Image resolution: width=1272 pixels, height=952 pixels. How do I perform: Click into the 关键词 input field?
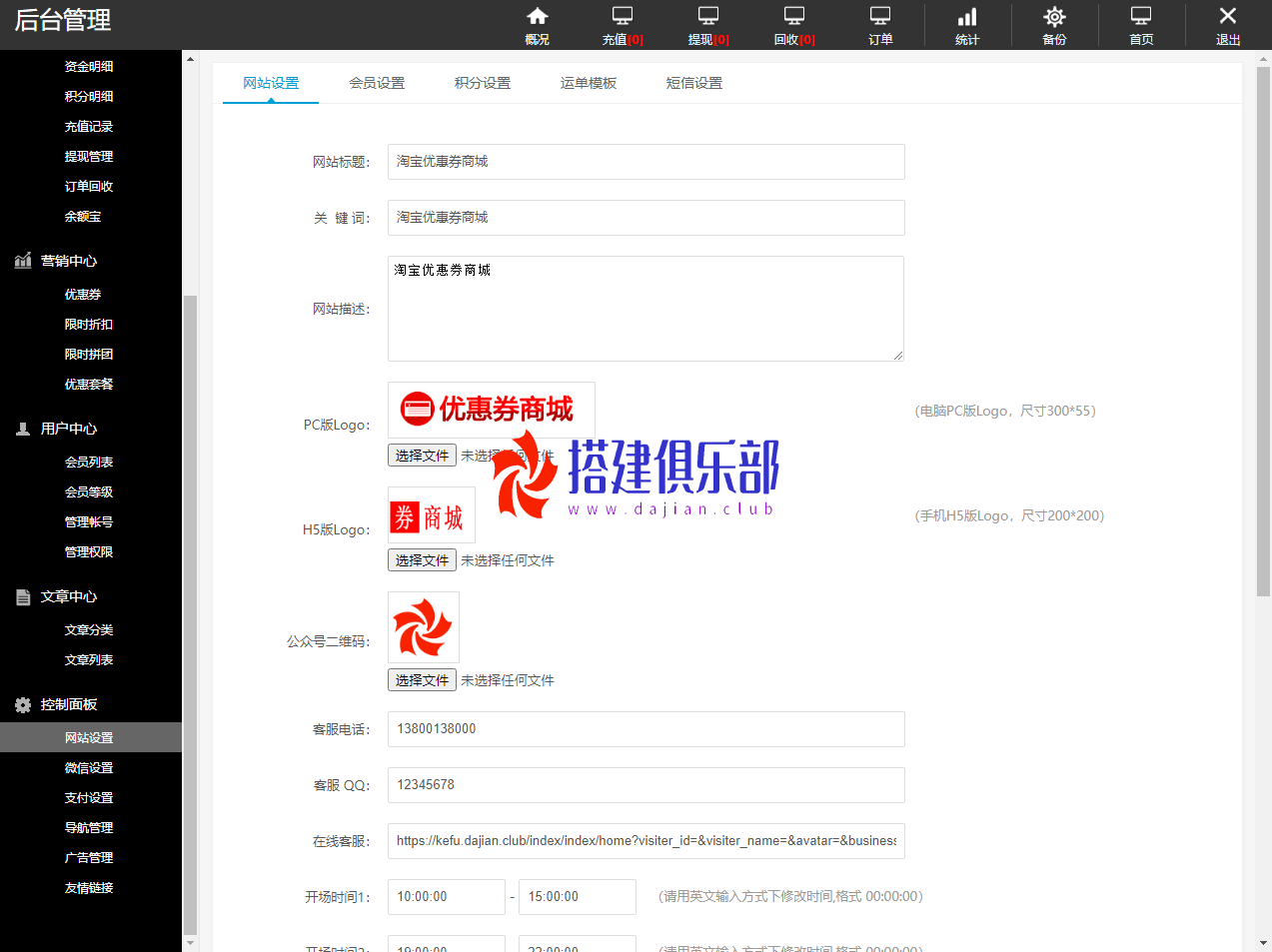(x=646, y=218)
